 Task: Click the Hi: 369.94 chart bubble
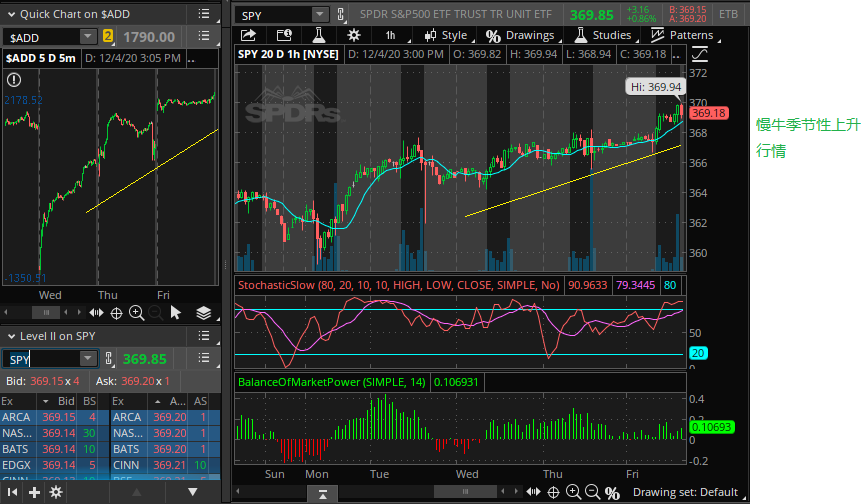(656, 87)
